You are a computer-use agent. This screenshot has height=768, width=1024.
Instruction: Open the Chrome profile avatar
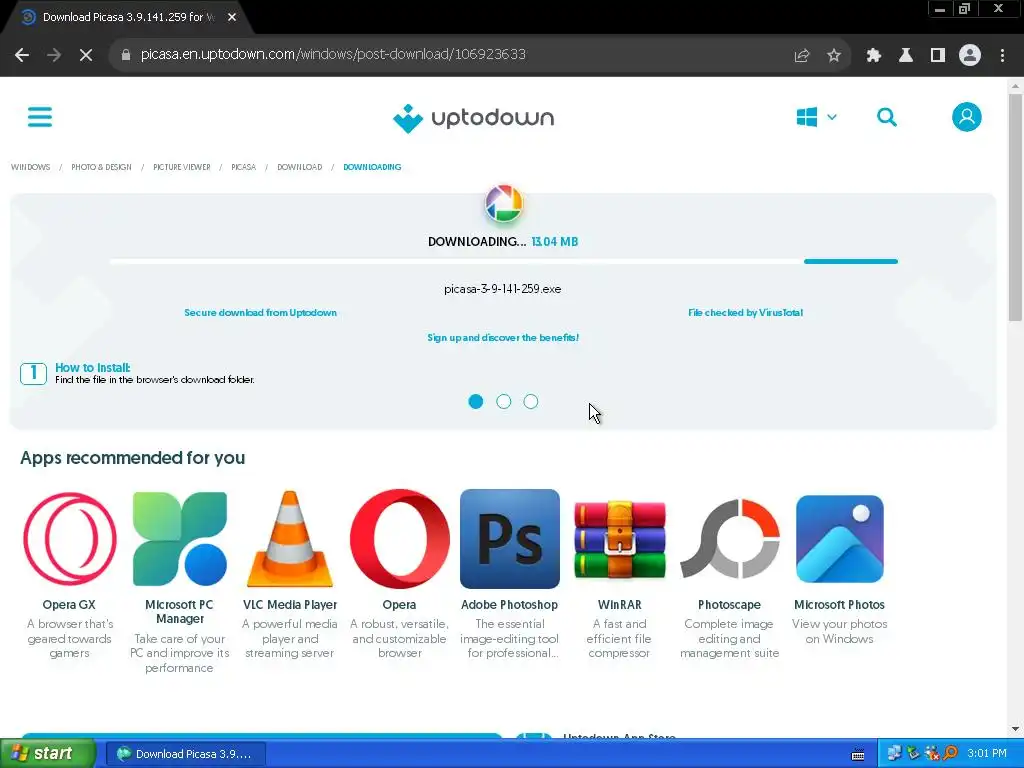point(970,55)
